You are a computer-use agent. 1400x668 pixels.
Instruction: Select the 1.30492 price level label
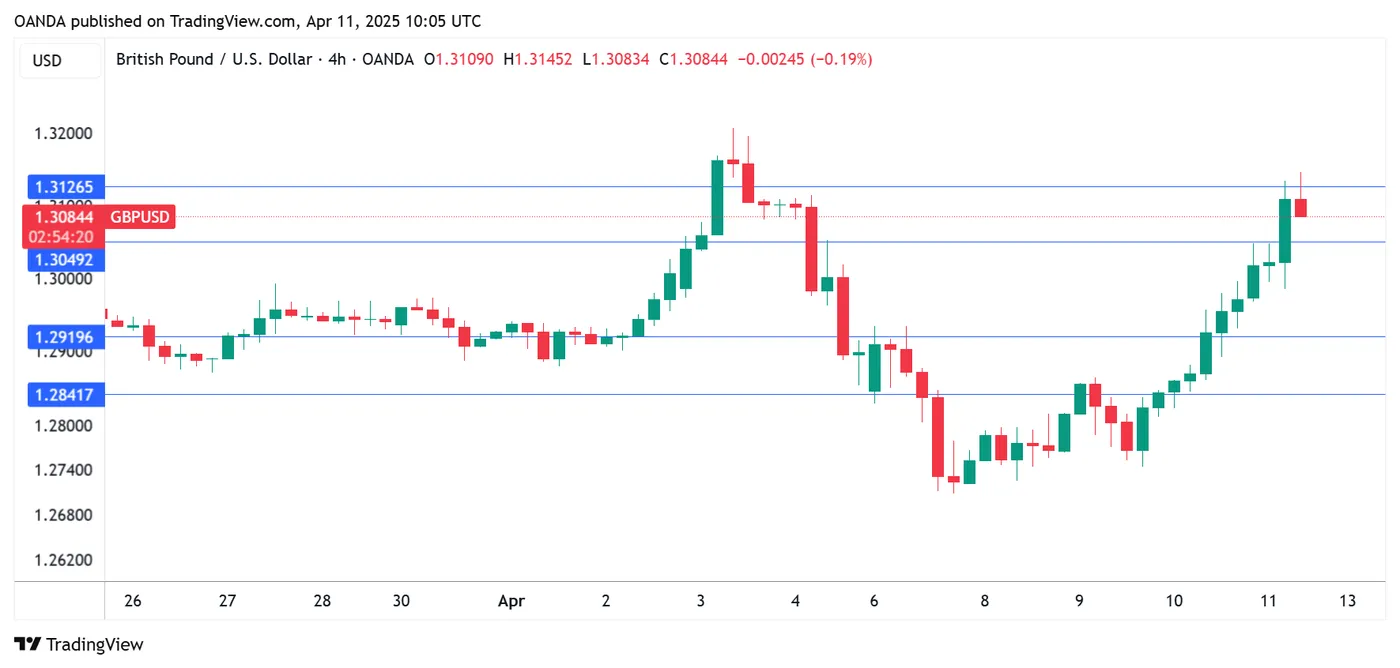(64, 260)
